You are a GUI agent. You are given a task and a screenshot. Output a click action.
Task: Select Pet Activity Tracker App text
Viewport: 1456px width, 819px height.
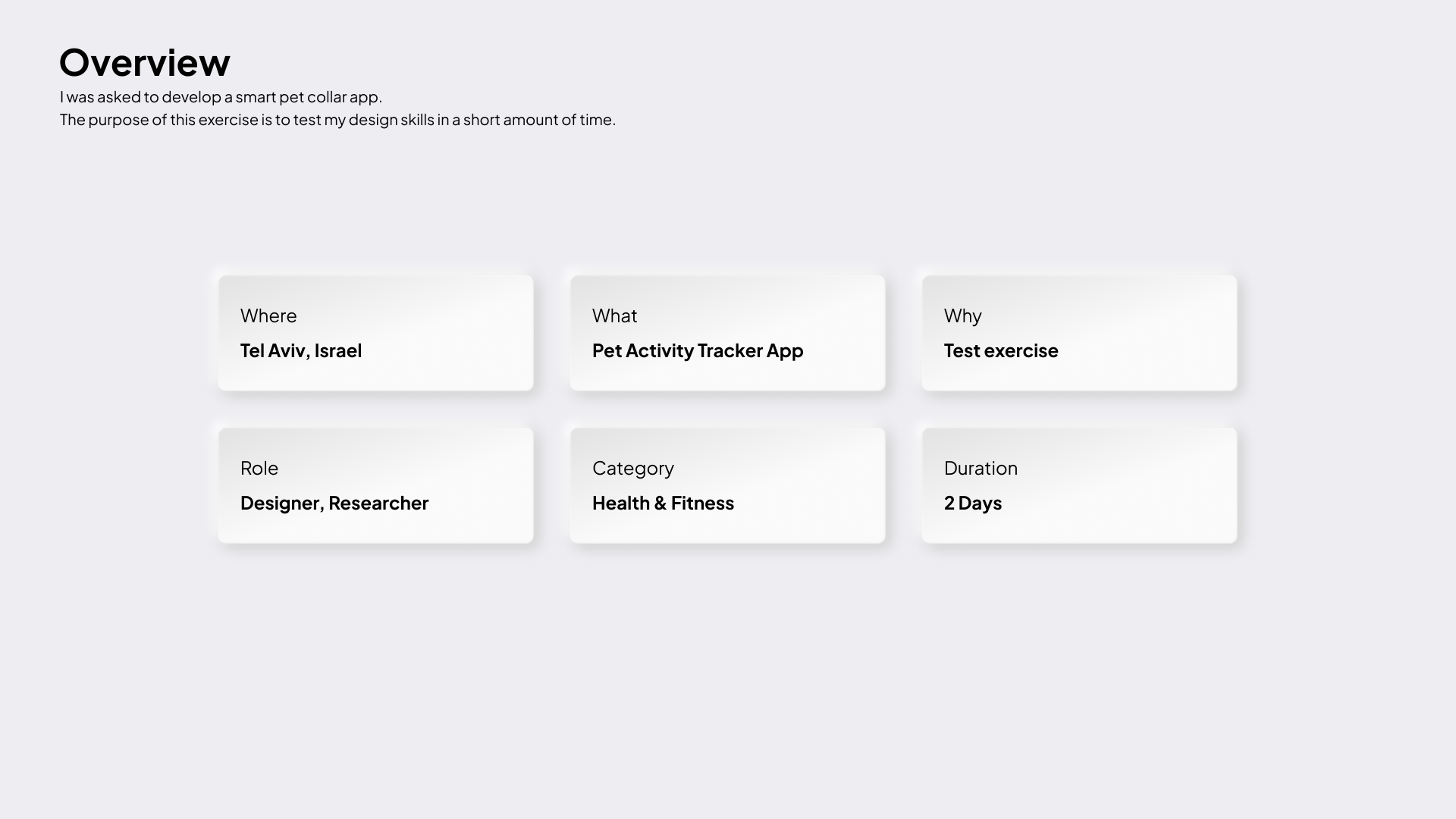click(x=697, y=350)
